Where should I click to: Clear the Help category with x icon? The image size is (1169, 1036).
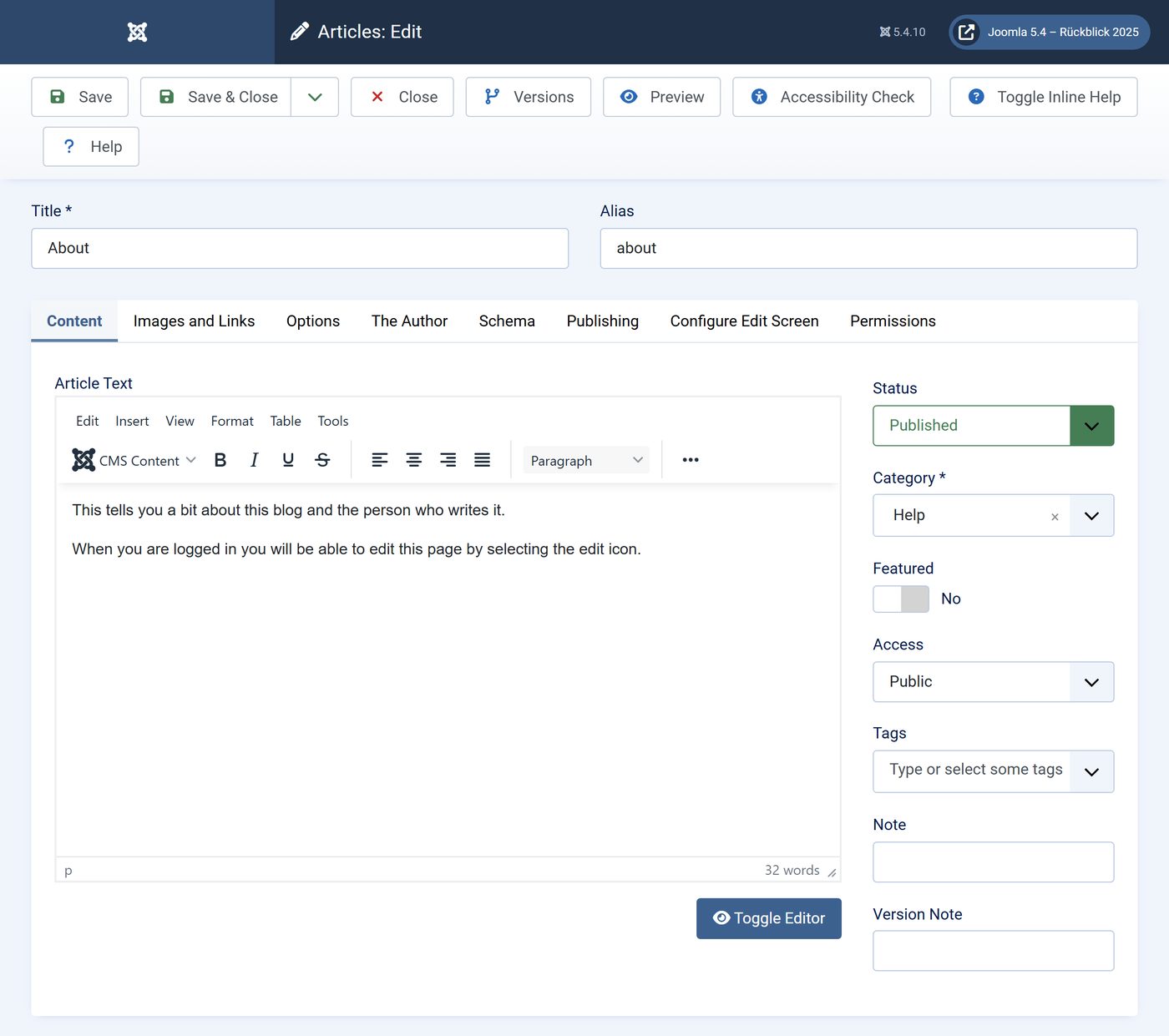[1055, 517]
